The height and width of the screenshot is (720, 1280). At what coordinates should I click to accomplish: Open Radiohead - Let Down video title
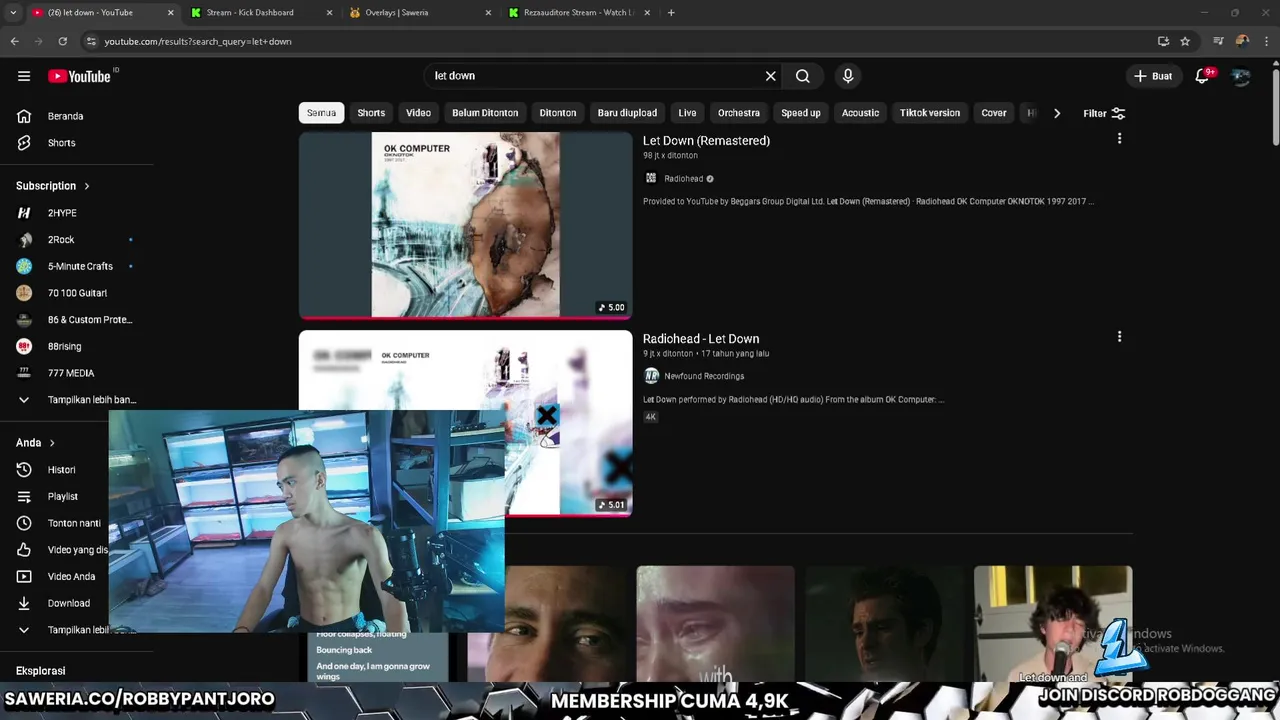point(701,339)
